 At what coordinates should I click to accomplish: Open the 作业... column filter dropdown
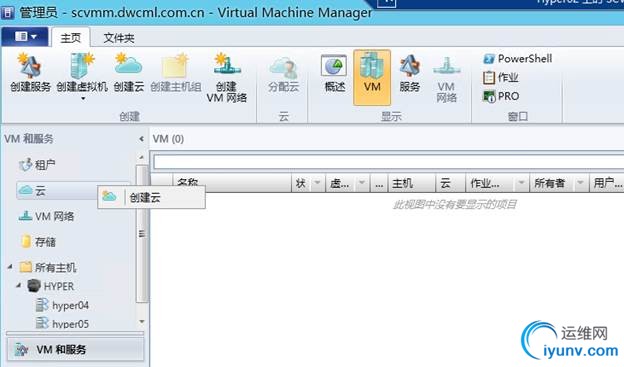(x=521, y=183)
